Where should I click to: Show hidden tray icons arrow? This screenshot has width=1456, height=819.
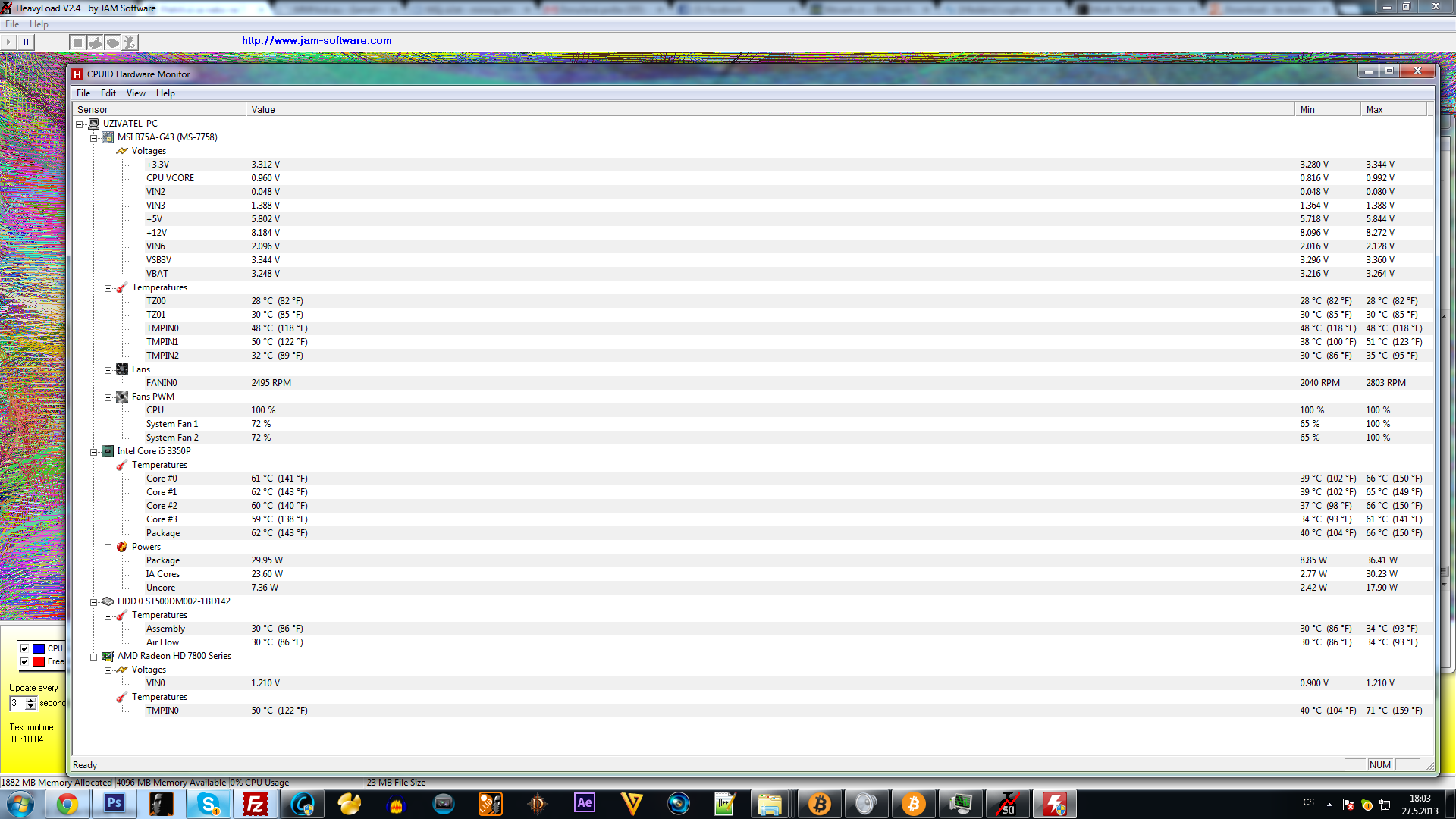pyautogui.click(x=1329, y=805)
